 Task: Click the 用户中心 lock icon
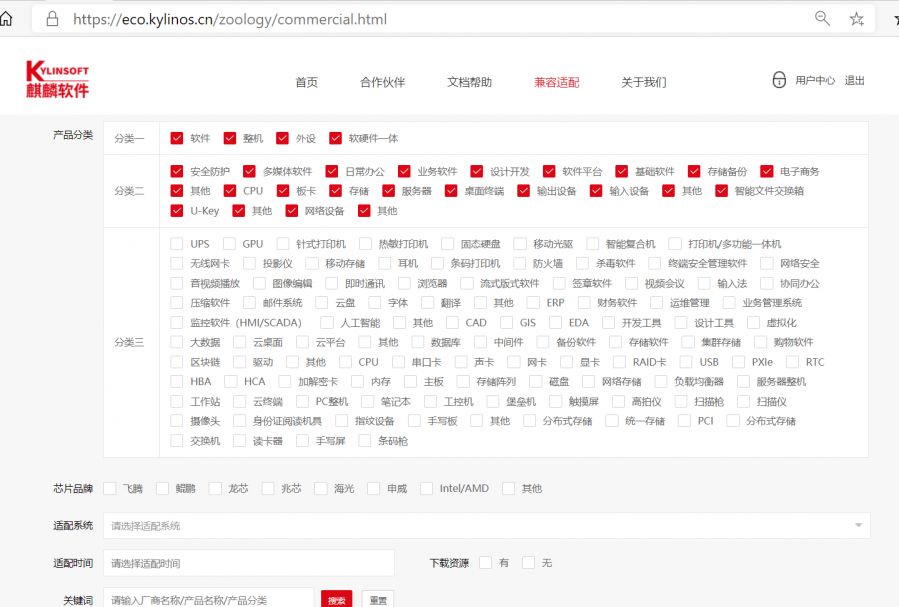point(779,80)
